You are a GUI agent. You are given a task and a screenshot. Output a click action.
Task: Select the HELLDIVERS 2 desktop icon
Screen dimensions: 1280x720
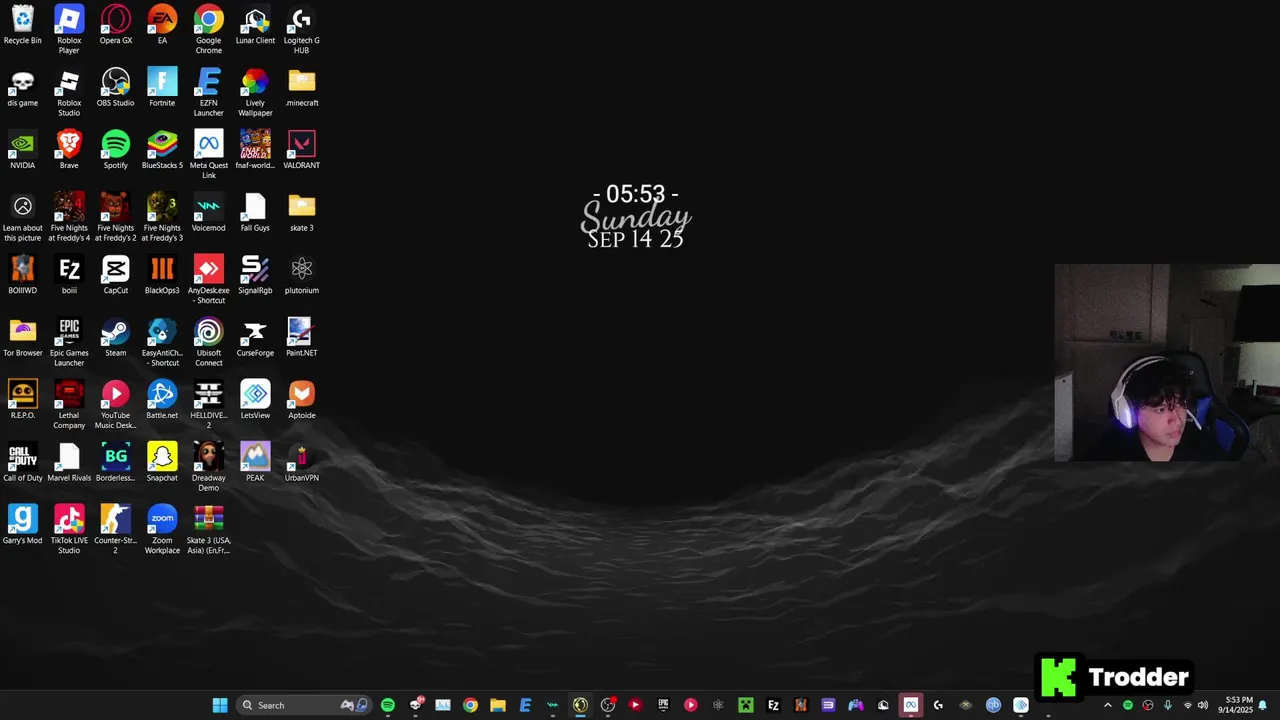point(208,405)
